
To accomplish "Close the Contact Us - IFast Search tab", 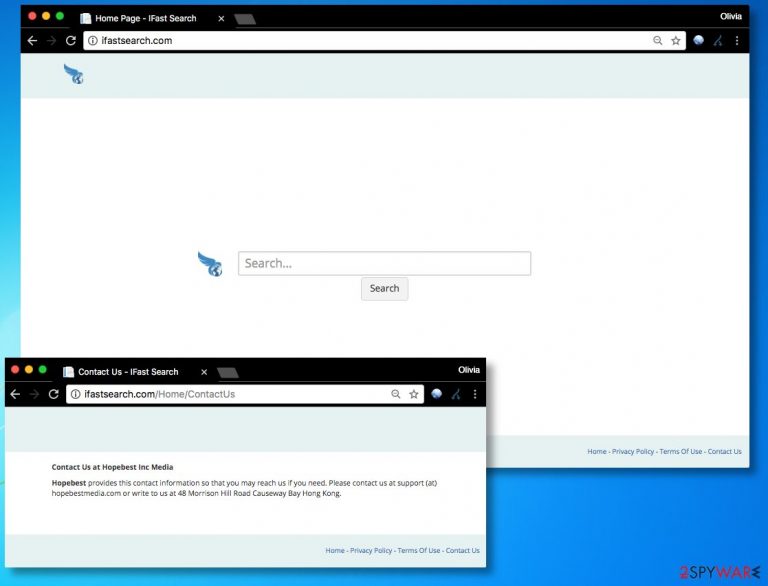I will tap(204, 372).
